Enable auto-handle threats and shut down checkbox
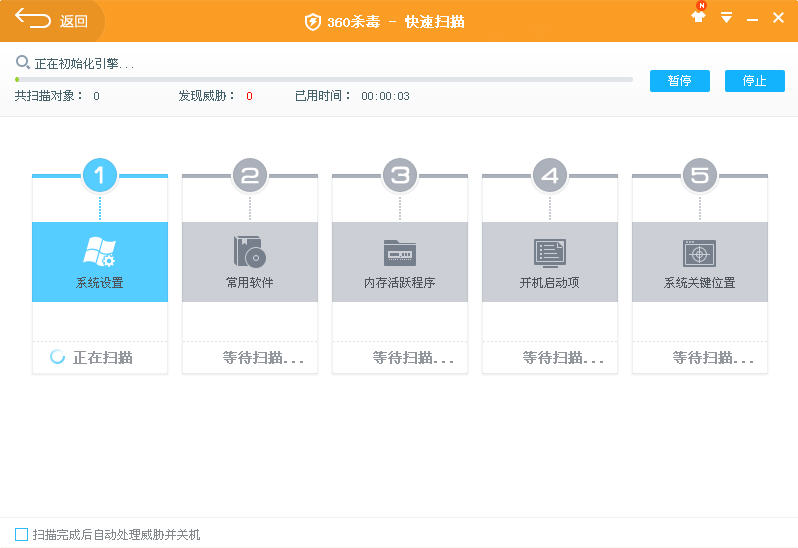 click(22, 534)
